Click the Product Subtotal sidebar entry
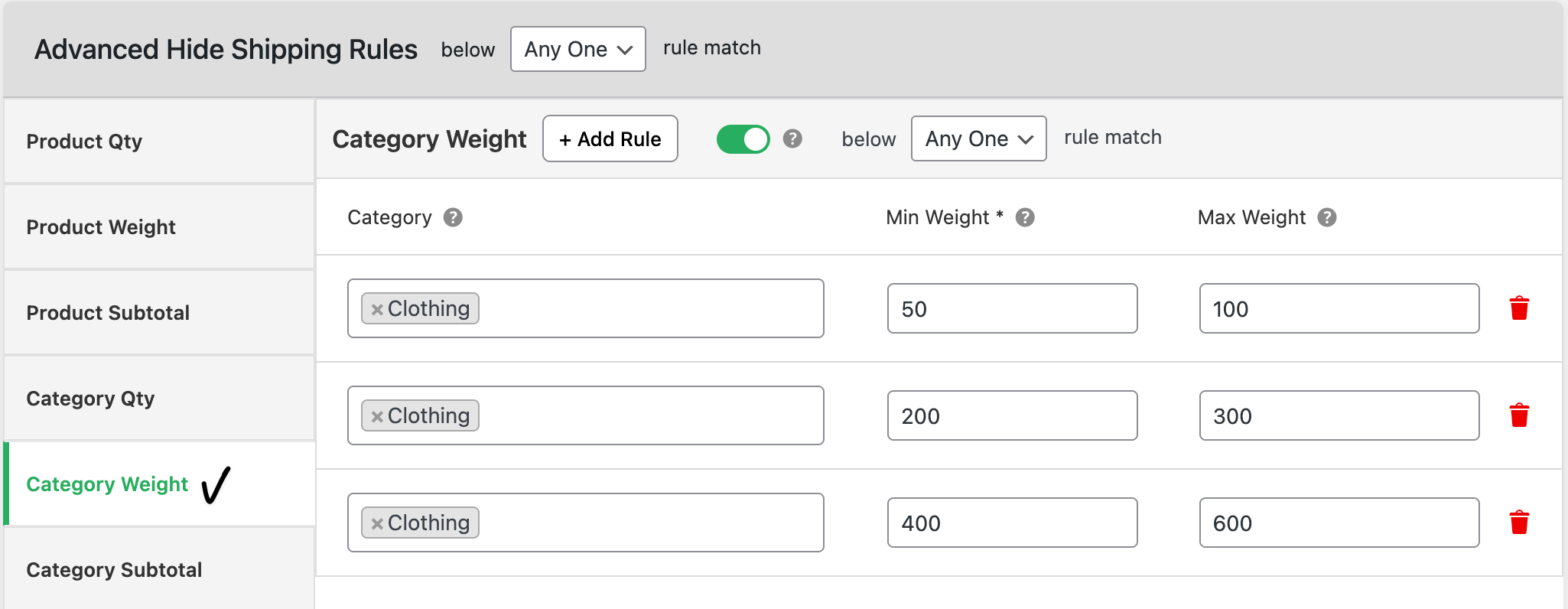The width and height of the screenshot is (1568, 609). (108, 313)
